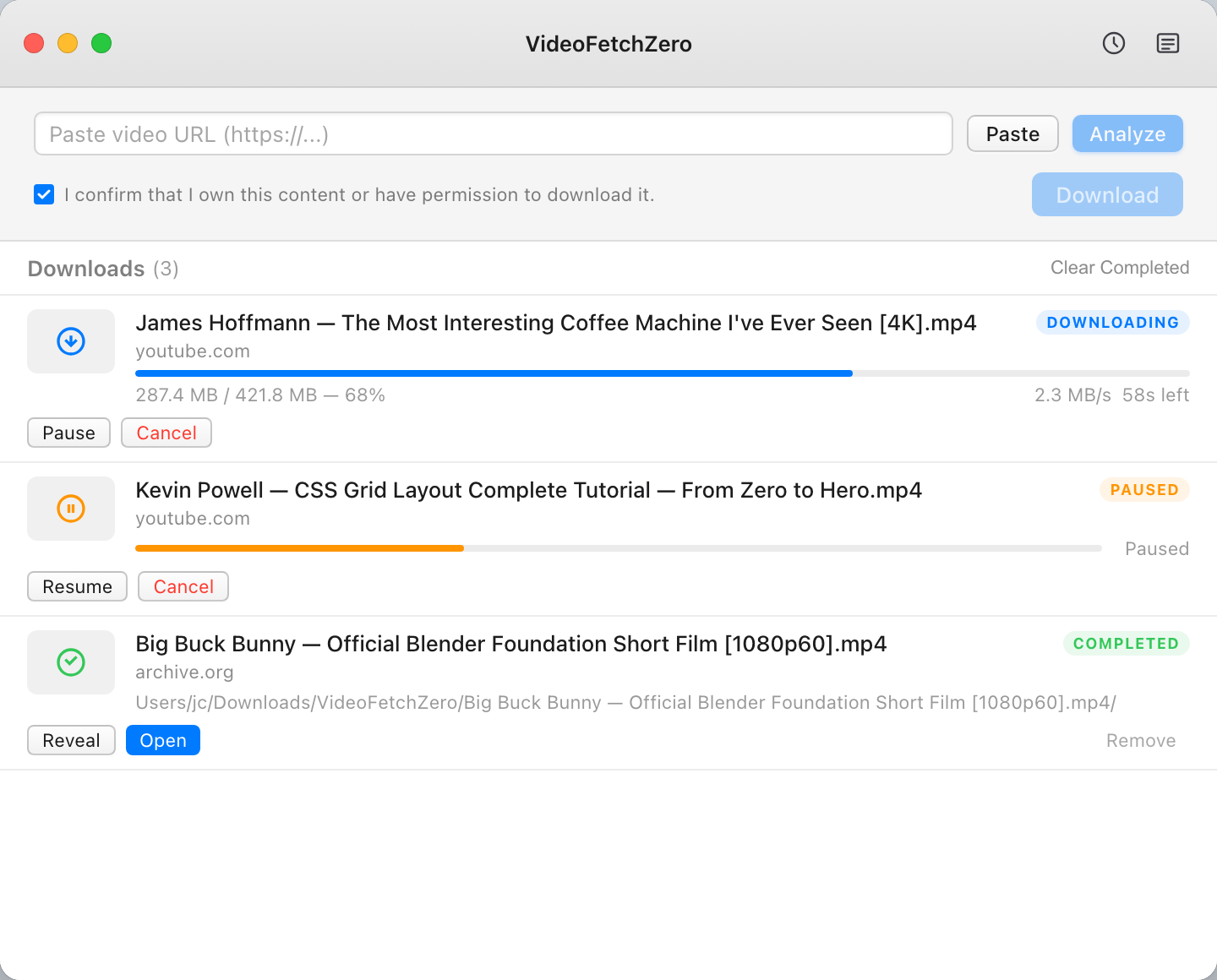The image size is (1217, 980).
Task: Cancel the Kevin Powell CSS Grid download
Action: pyautogui.click(x=183, y=586)
